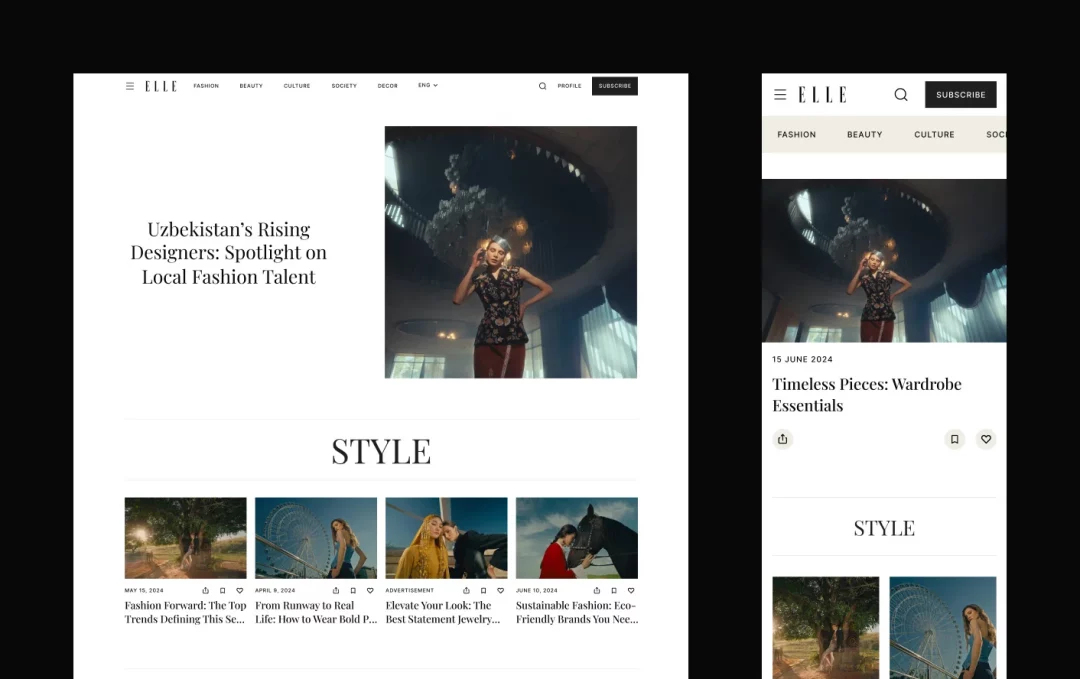
Task: Open the ENG language dropdown
Action: click(x=428, y=85)
